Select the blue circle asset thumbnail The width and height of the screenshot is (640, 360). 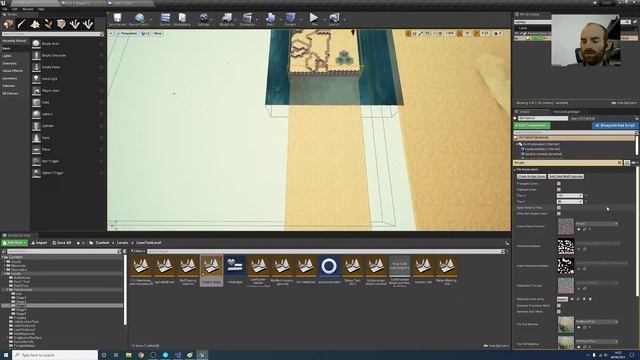pos(329,267)
